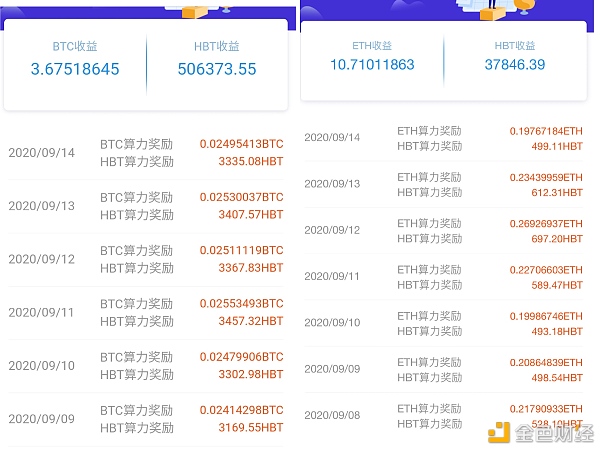Click reward 0.21790933ETH

pyautogui.click(x=546, y=409)
